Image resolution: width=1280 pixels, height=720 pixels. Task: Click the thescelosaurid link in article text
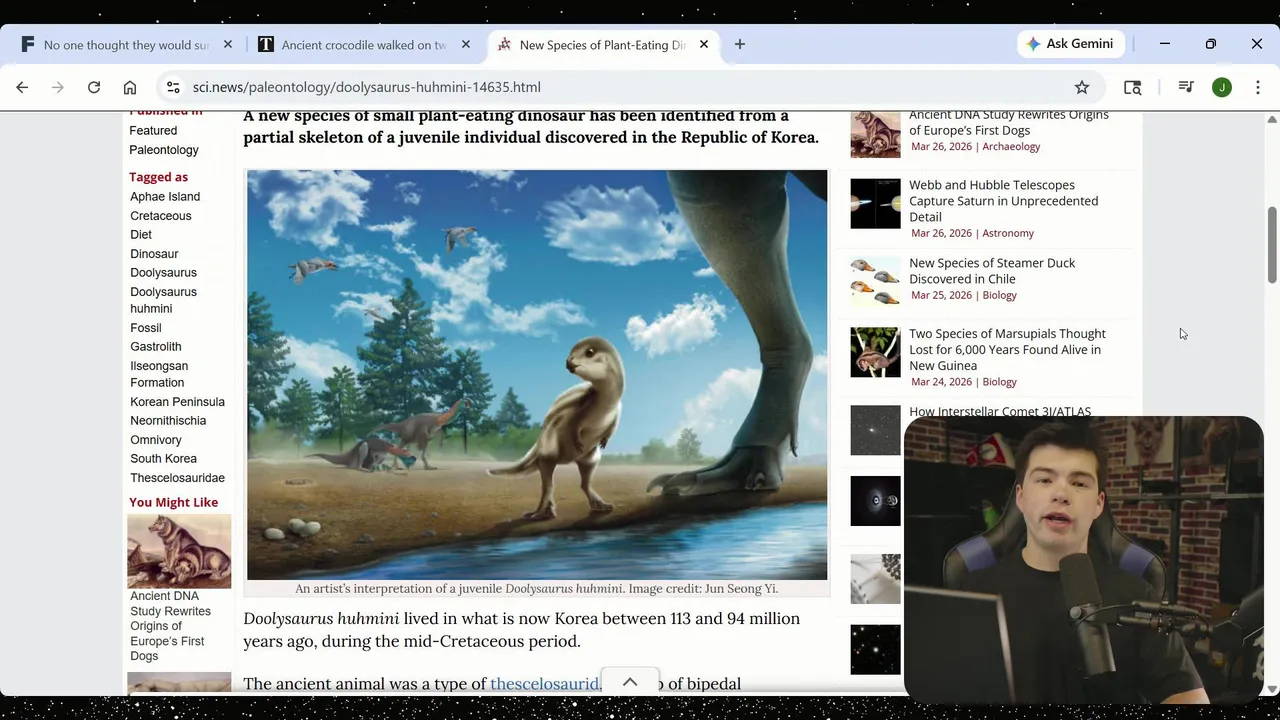pyautogui.click(x=545, y=684)
